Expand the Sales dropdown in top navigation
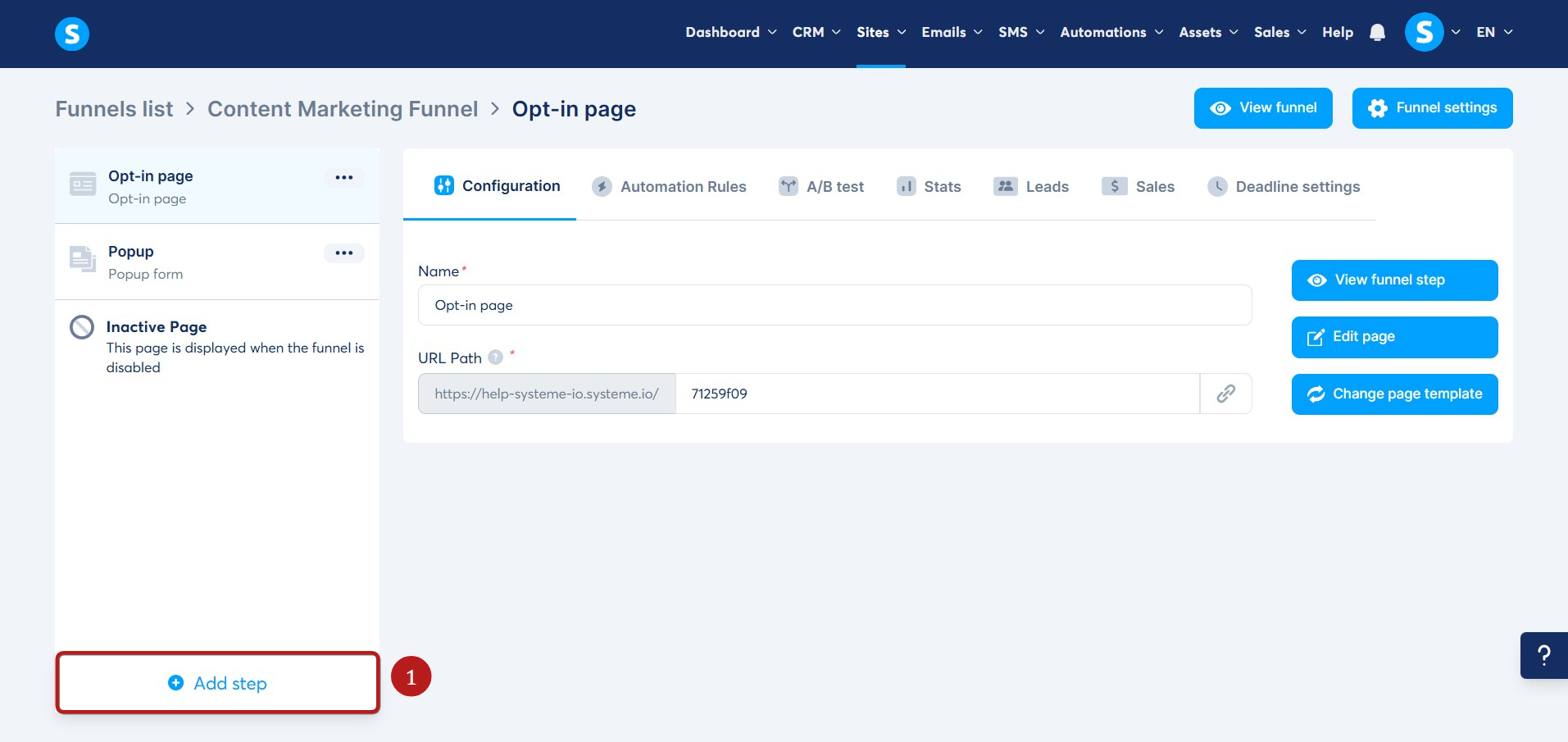 tap(1279, 33)
